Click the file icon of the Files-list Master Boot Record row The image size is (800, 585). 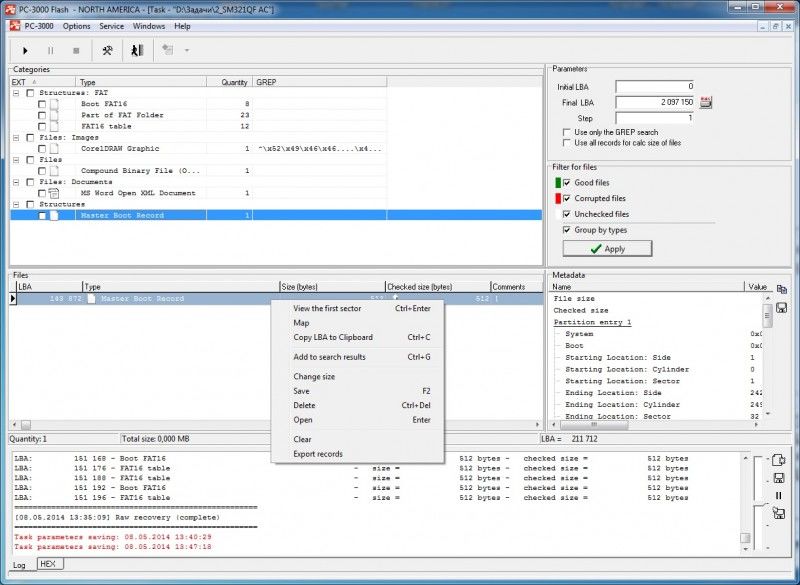click(x=91, y=299)
